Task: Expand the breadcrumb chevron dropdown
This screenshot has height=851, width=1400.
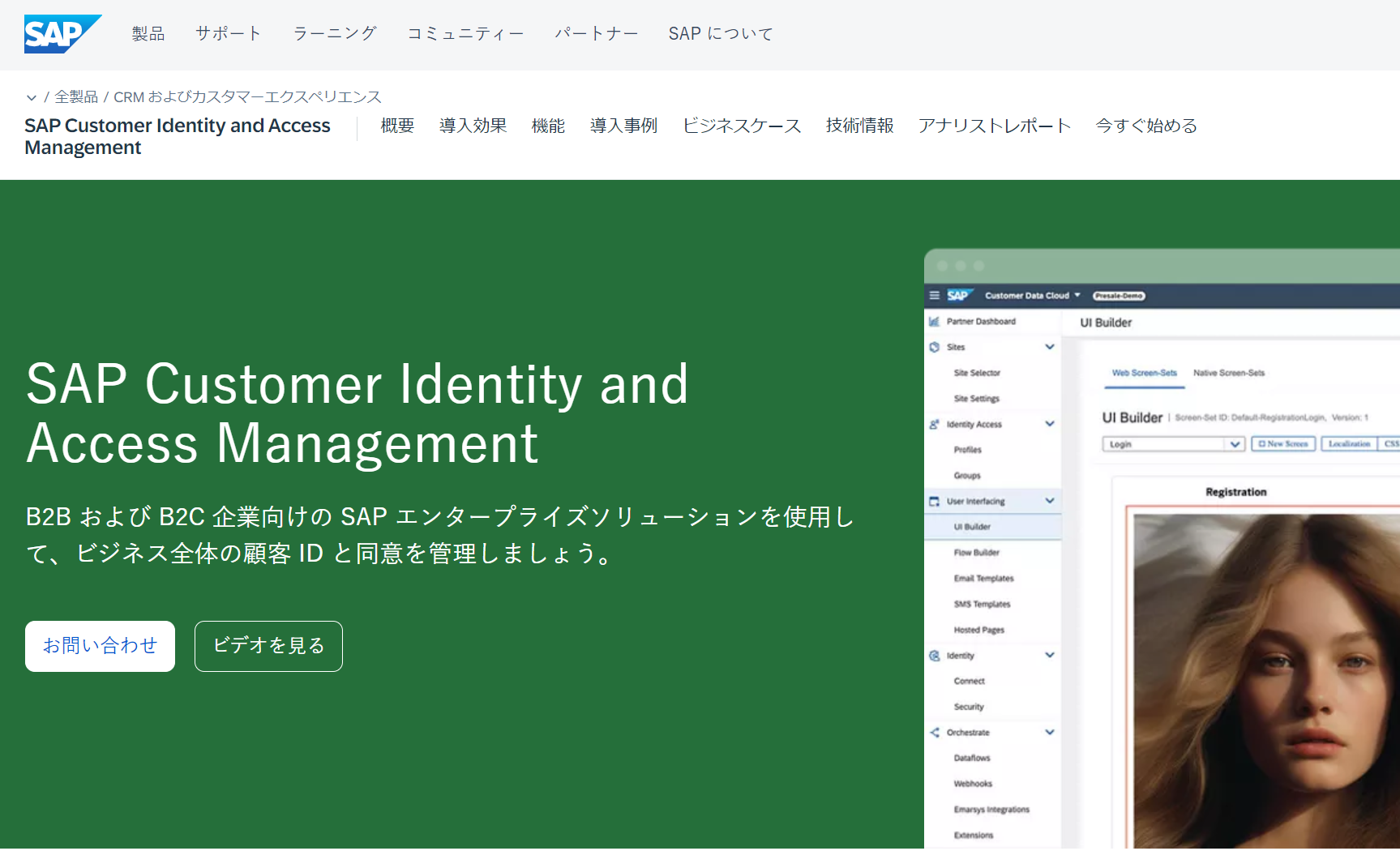Action: tap(32, 97)
